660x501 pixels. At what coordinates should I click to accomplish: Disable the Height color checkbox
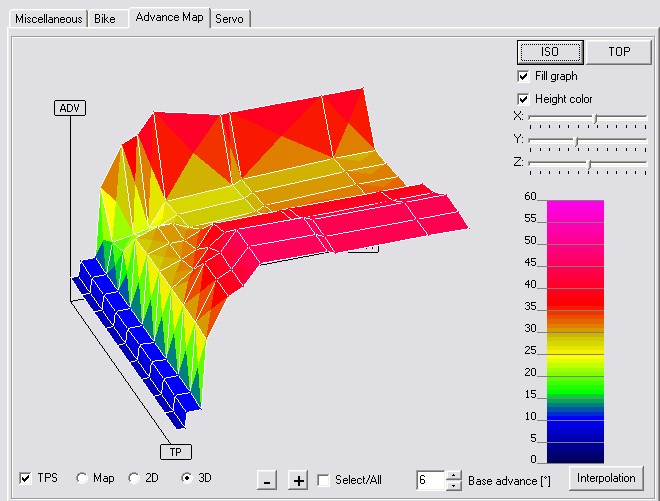pos(523,99)
